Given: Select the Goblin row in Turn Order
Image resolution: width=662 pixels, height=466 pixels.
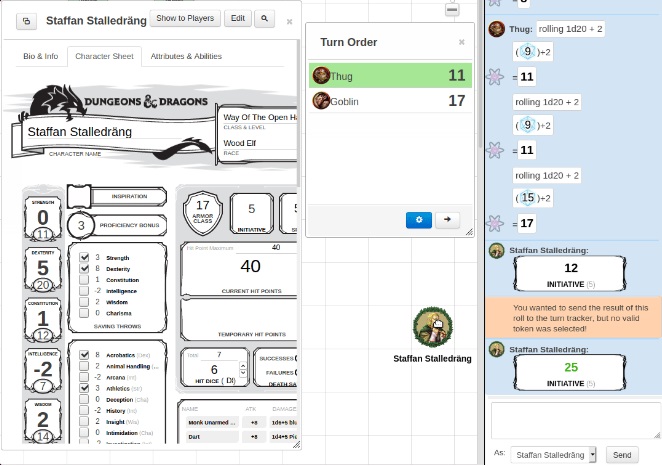Looking at the screenshot, I should 390,101.
